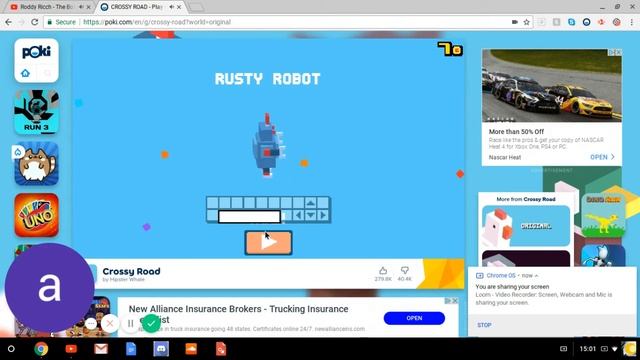Screen dimensions: 640x360
Task: Select the Original Crossy Road world thumbnail
Action: tap(526, 226)
